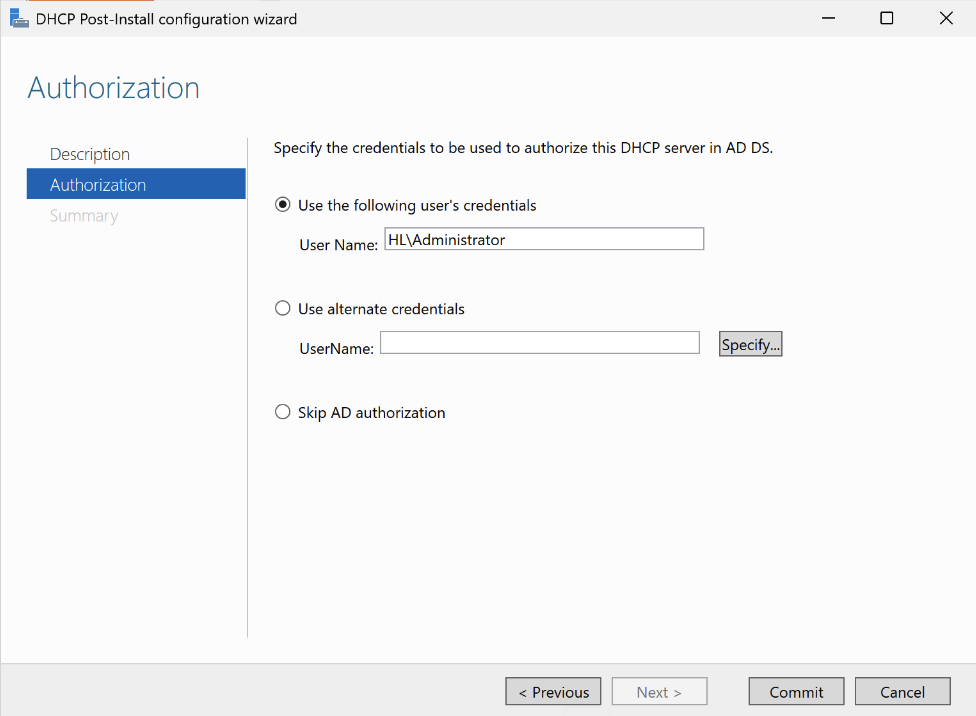
Task: Maximize the DHCP configuration wizard window
Action: [x=886, y=19]
